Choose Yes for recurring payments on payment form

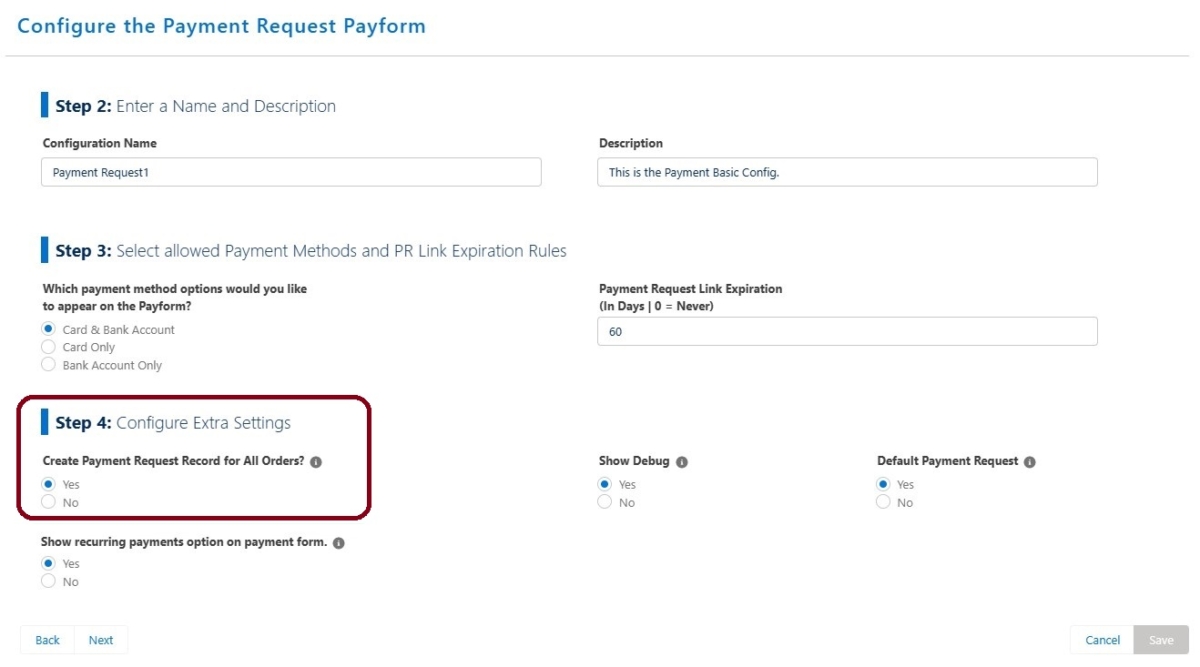(x=48, y=563)
